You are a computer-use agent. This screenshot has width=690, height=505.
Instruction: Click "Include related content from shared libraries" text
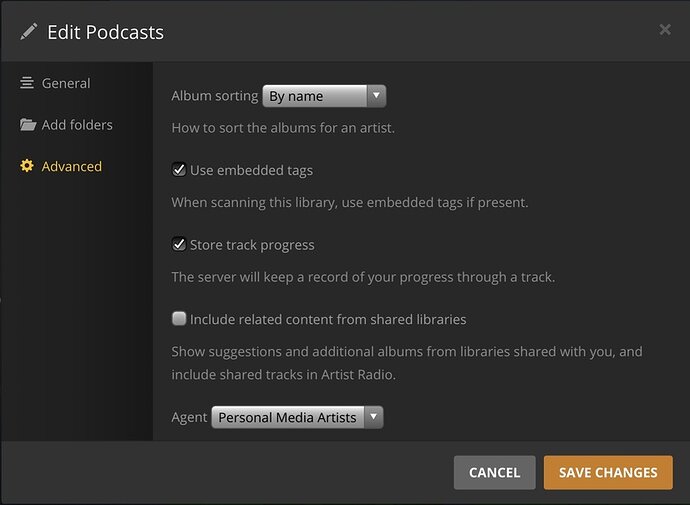point(328,319)
